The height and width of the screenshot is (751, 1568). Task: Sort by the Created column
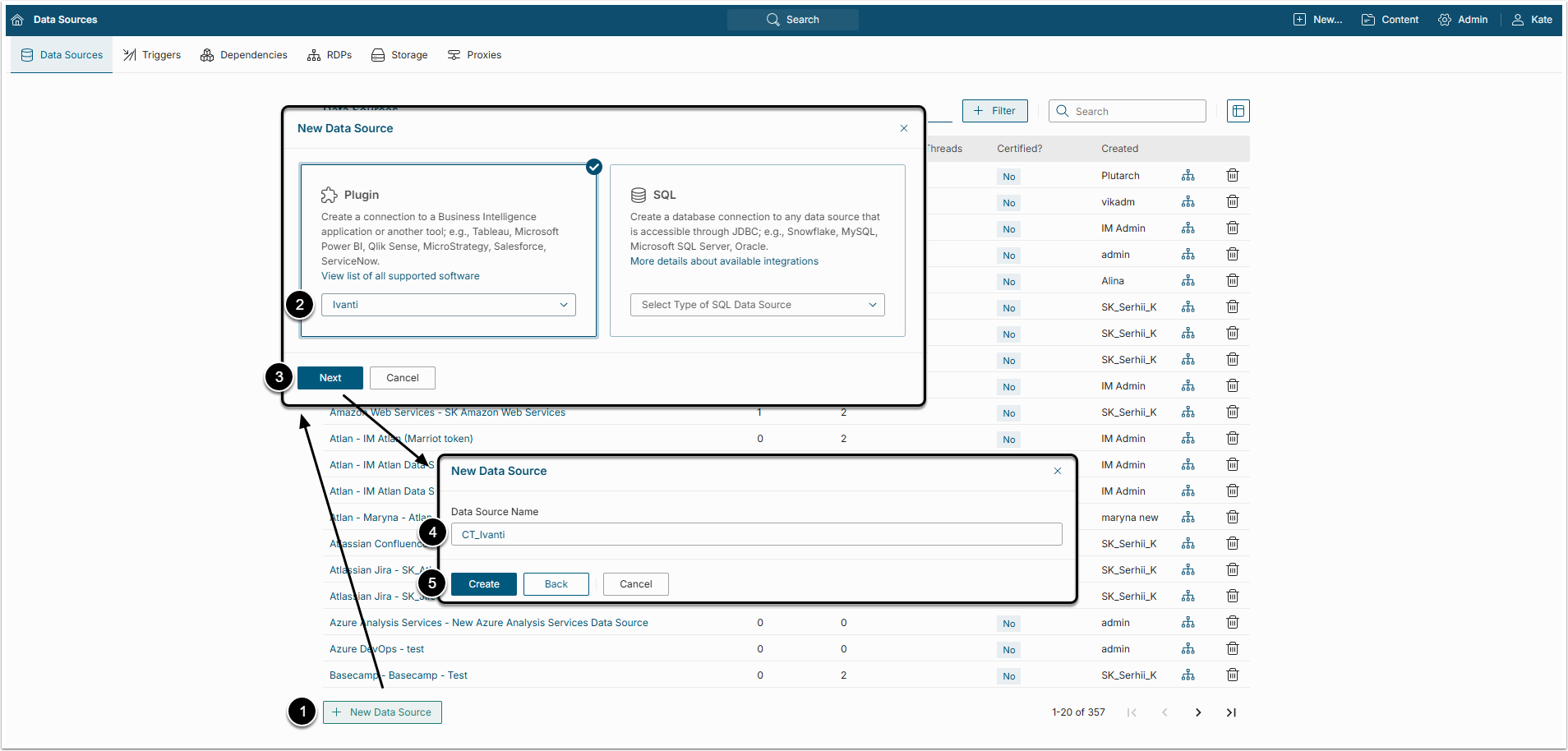1120,149
